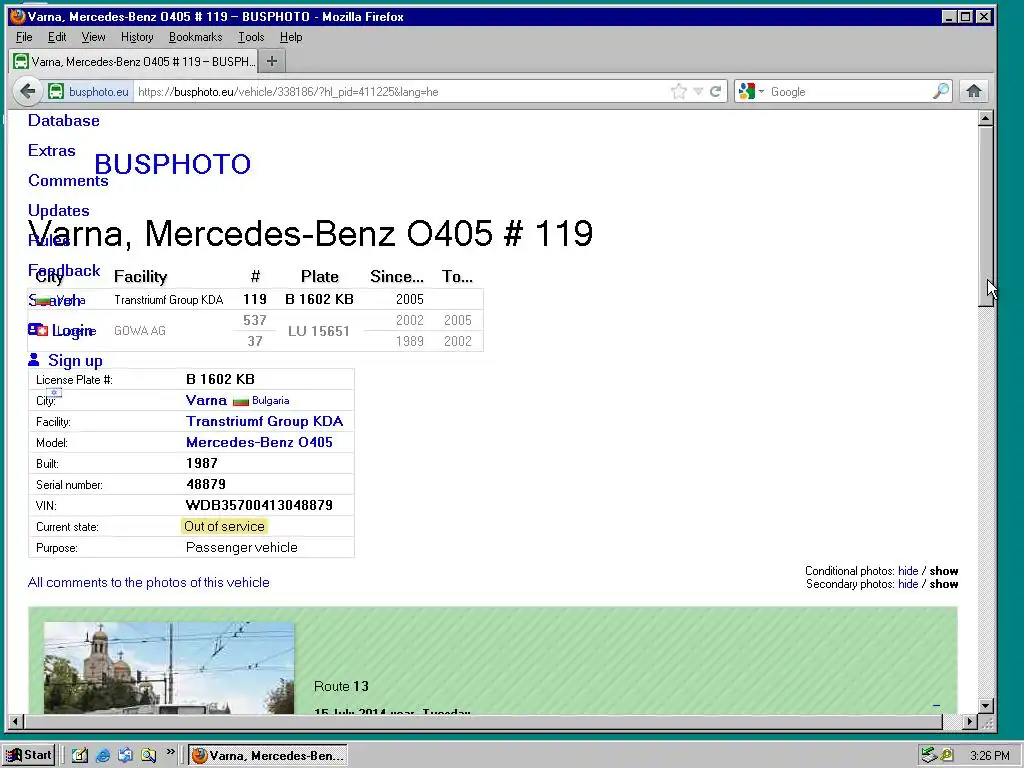Screen dimensions: 1024x768
Task: Expand more quick launch items chevron
Action: [170, 752]
